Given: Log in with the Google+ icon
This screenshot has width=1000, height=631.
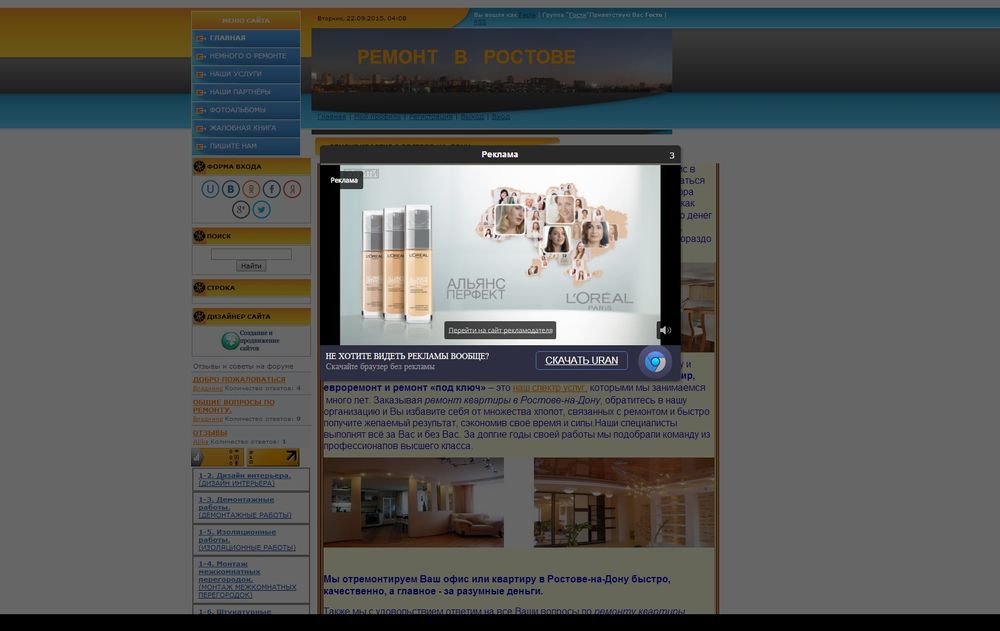Looking at the screenshot, I should (x=241, y=209).
